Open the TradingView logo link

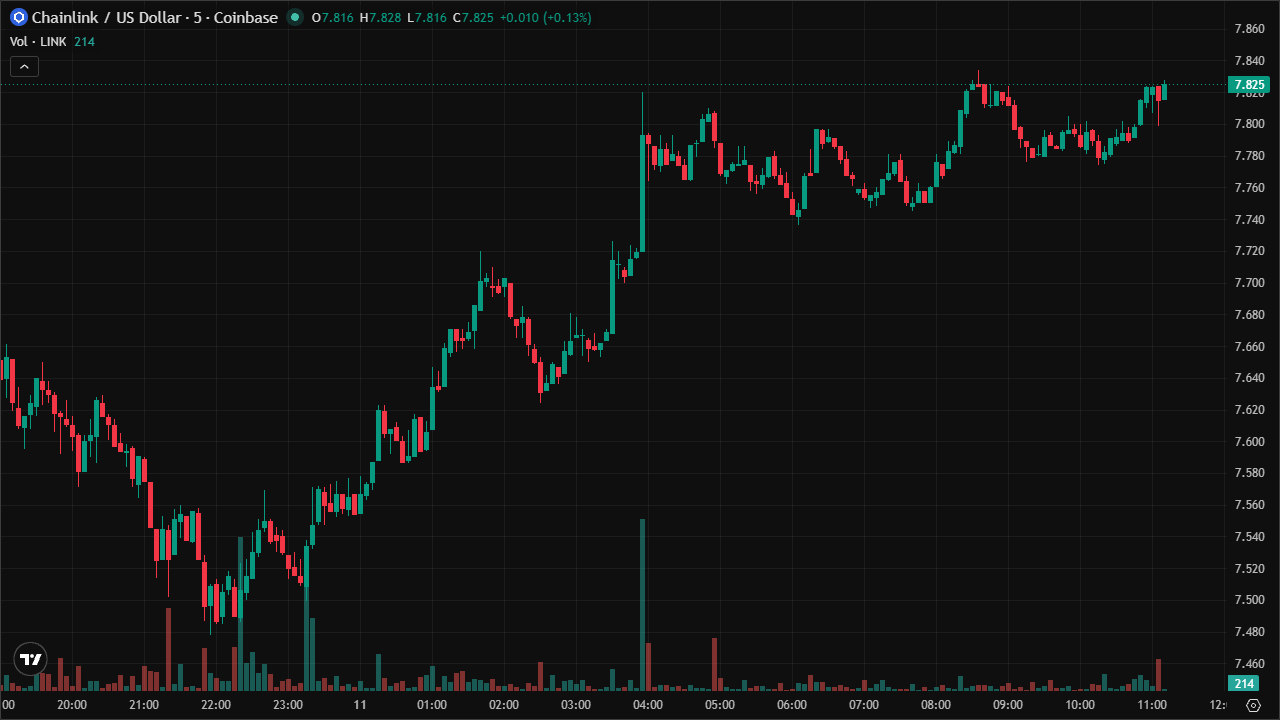[31, 659]
